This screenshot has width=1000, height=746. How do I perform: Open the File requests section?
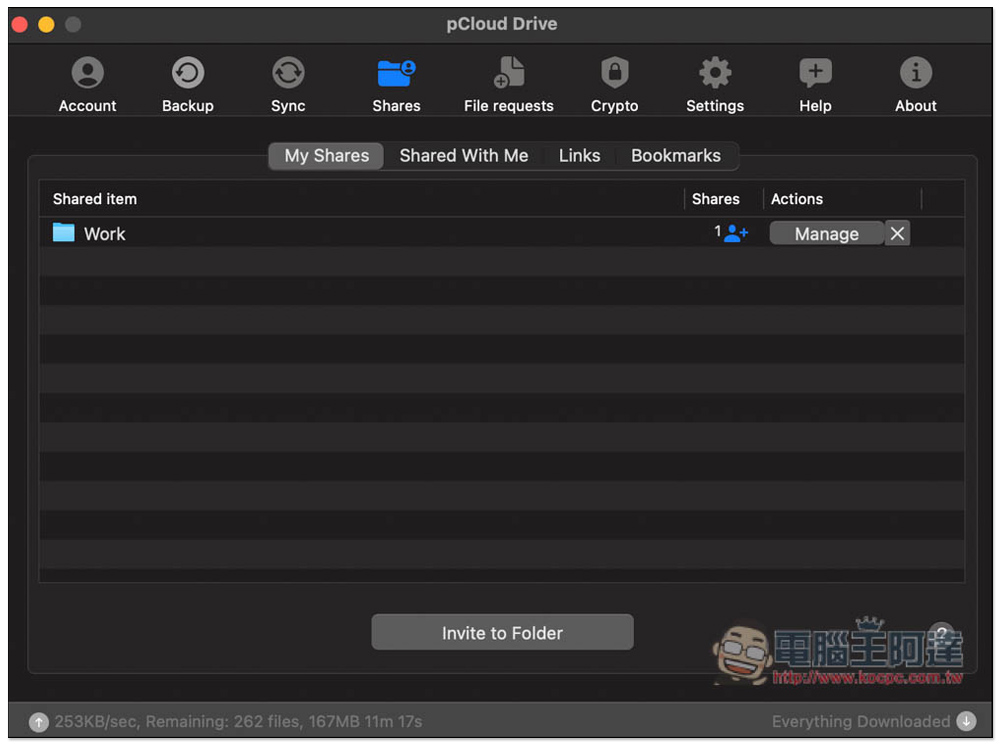click(508, 84)
